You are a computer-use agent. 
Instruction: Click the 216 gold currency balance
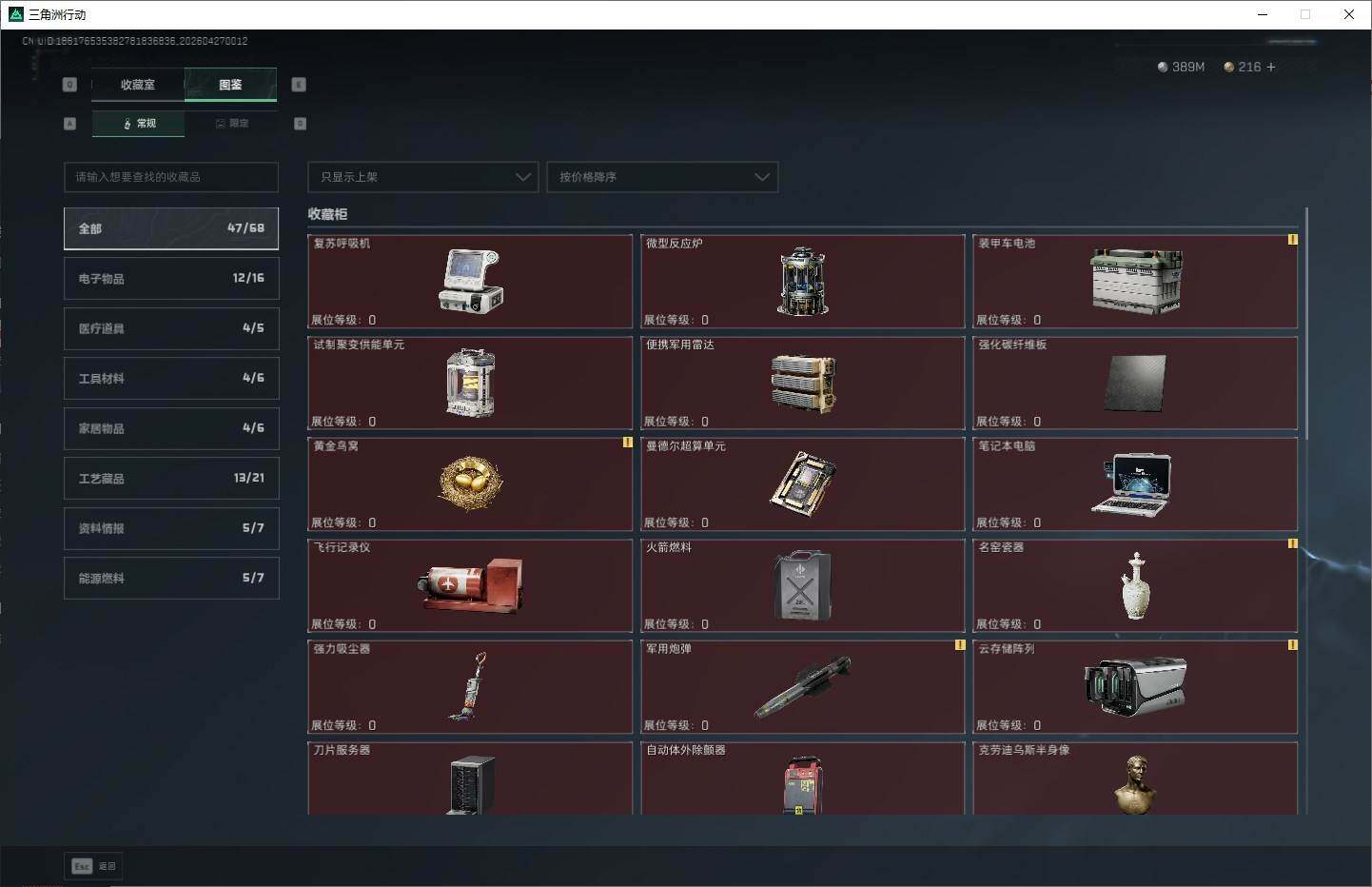[1243, 67]
